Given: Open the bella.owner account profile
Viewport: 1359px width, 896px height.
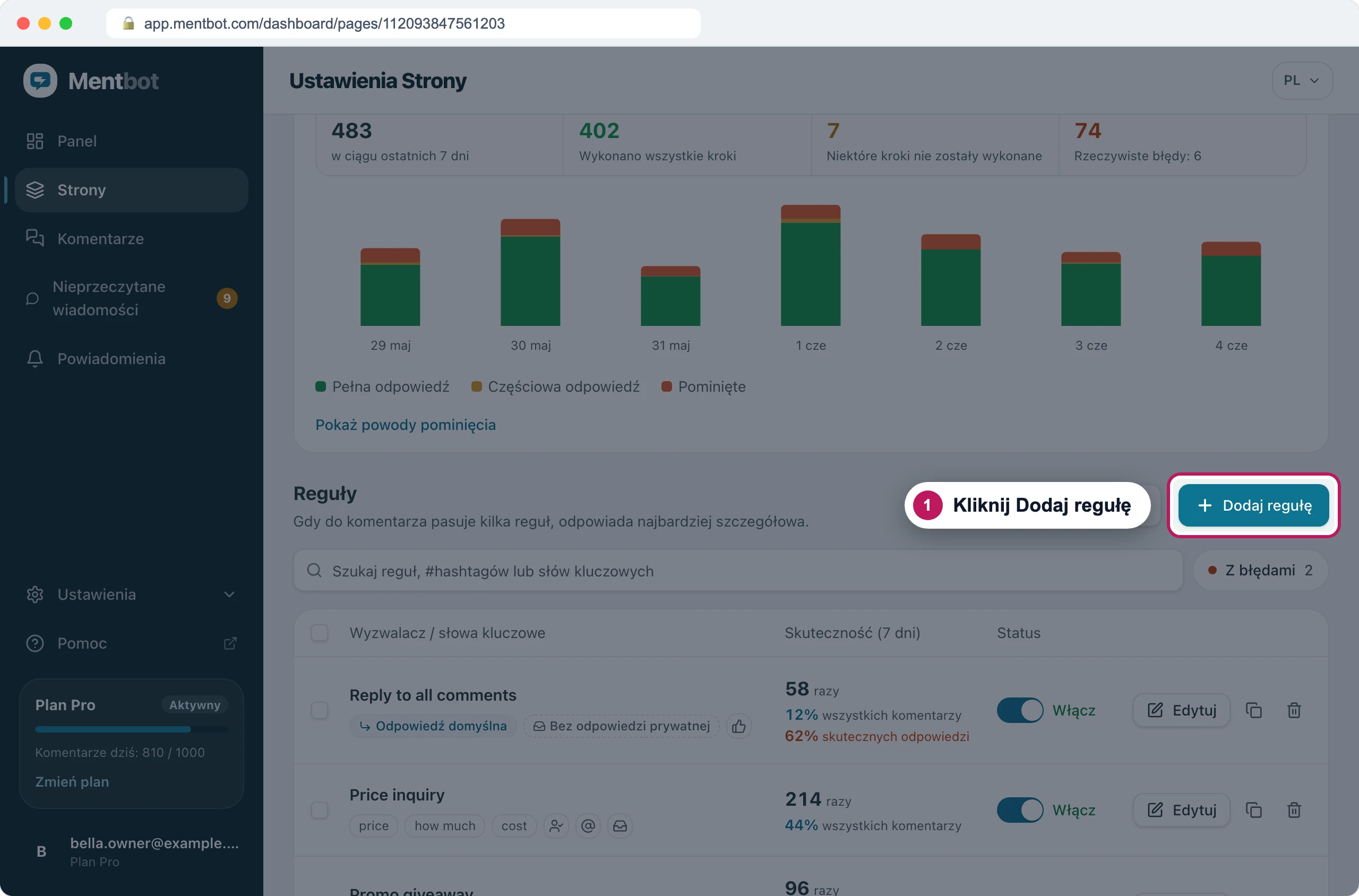Looking at the screenshot, I should point(132,851).
